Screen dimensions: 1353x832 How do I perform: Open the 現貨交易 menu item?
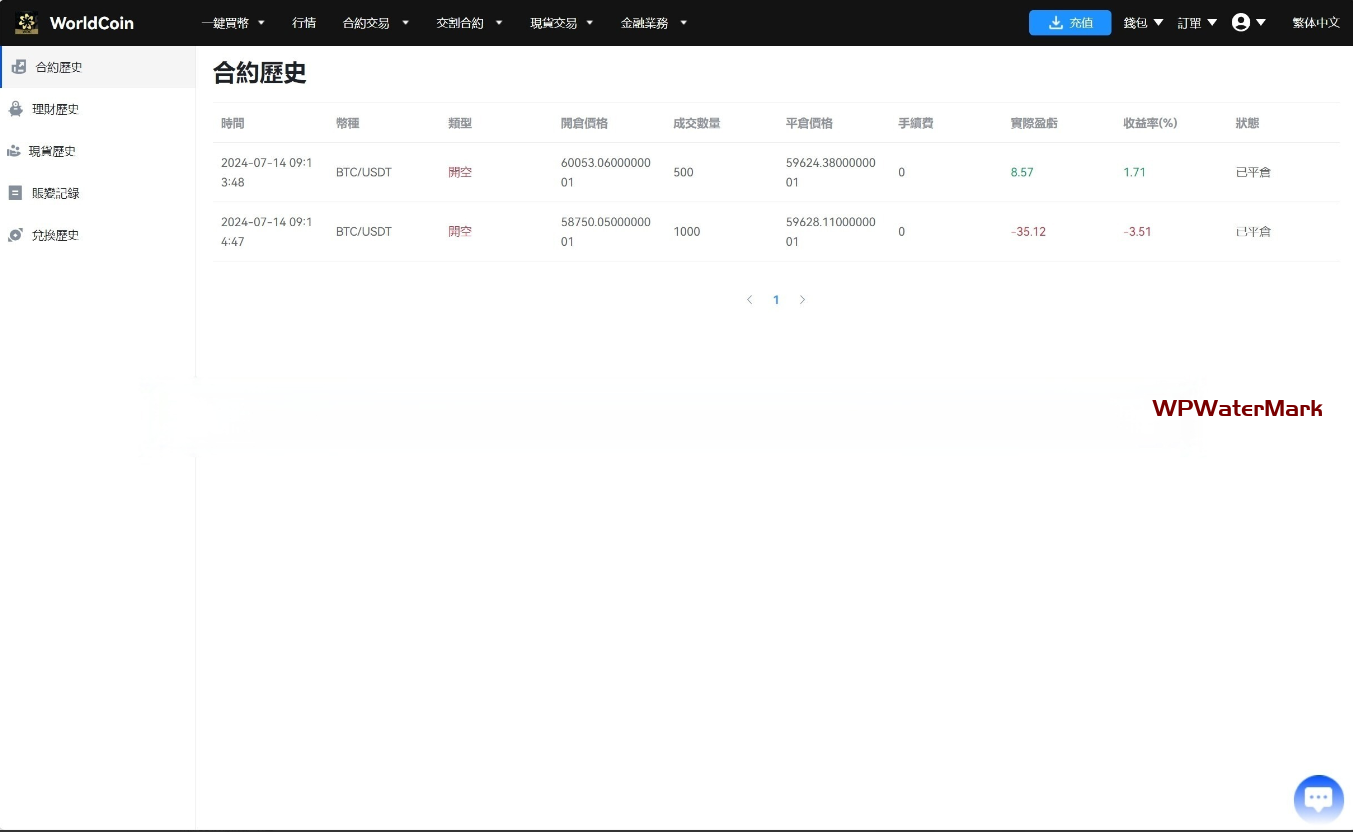pyautogui.click(x=561, y=22)
